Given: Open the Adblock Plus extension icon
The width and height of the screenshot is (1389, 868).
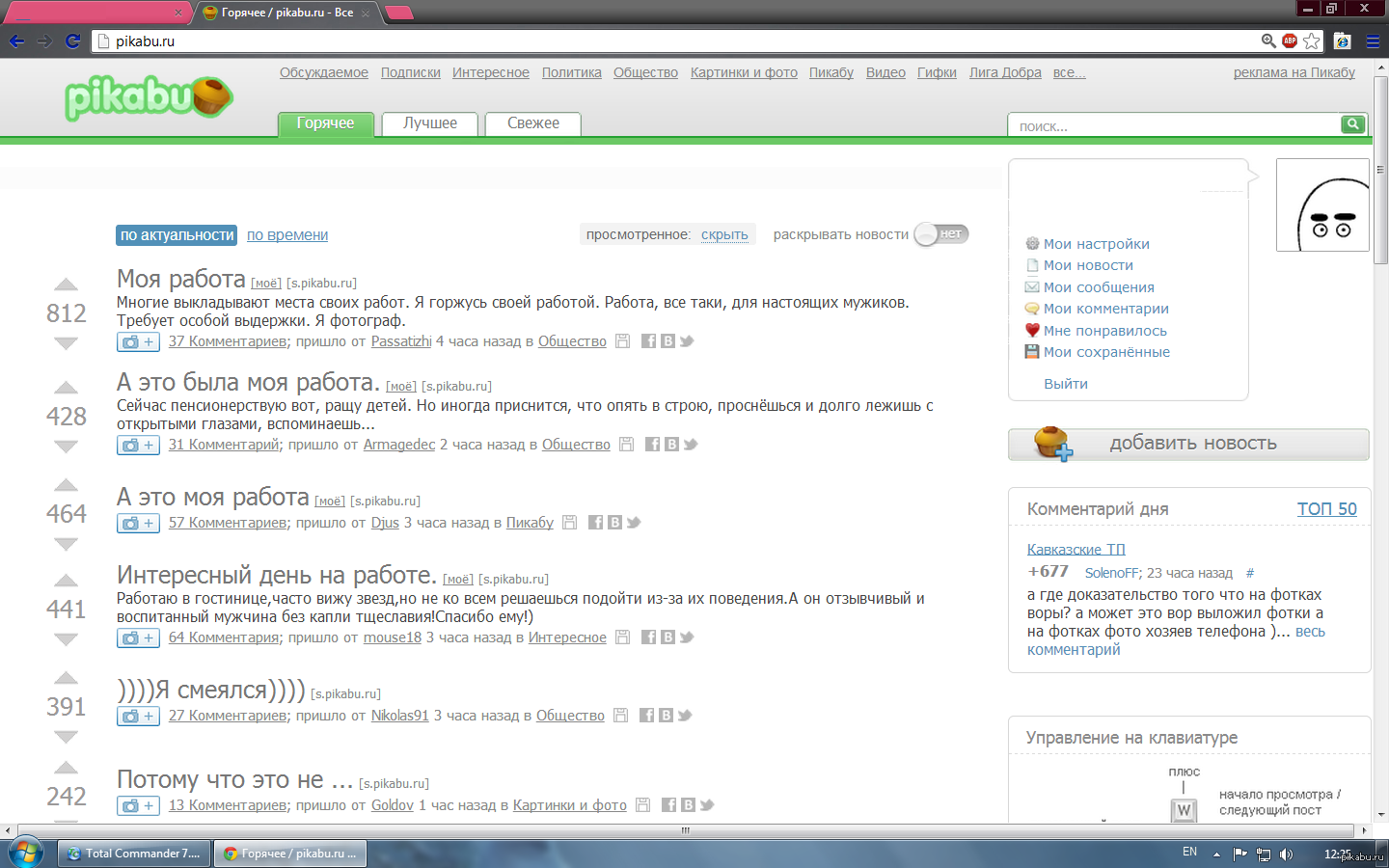Looking at the screenshot, I should coord(1290,41).
